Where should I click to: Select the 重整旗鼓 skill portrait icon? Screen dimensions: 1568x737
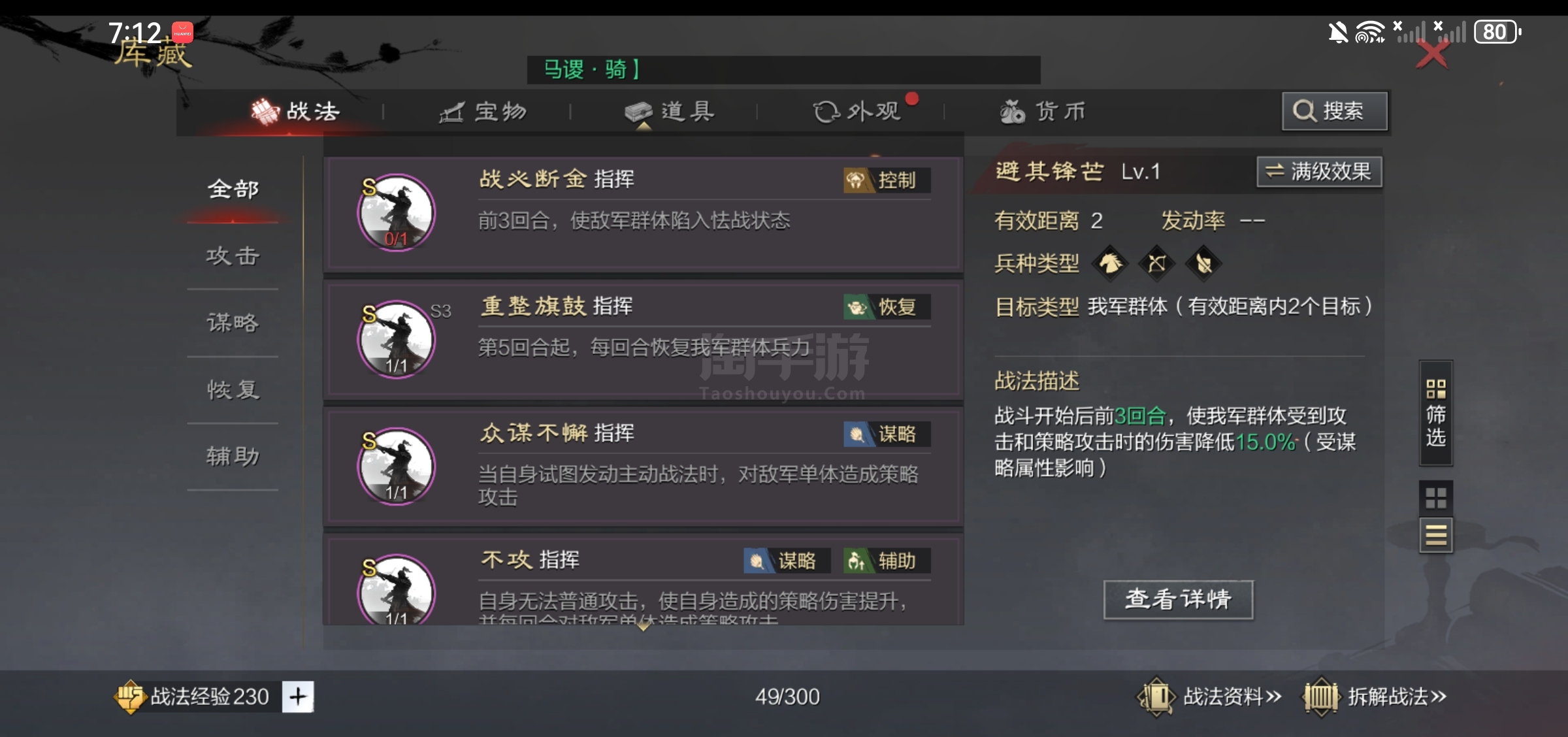(396, 338)
